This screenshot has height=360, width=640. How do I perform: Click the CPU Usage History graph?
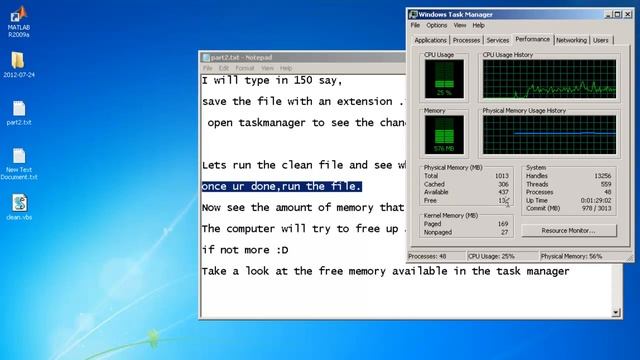(x=549, y=79)
